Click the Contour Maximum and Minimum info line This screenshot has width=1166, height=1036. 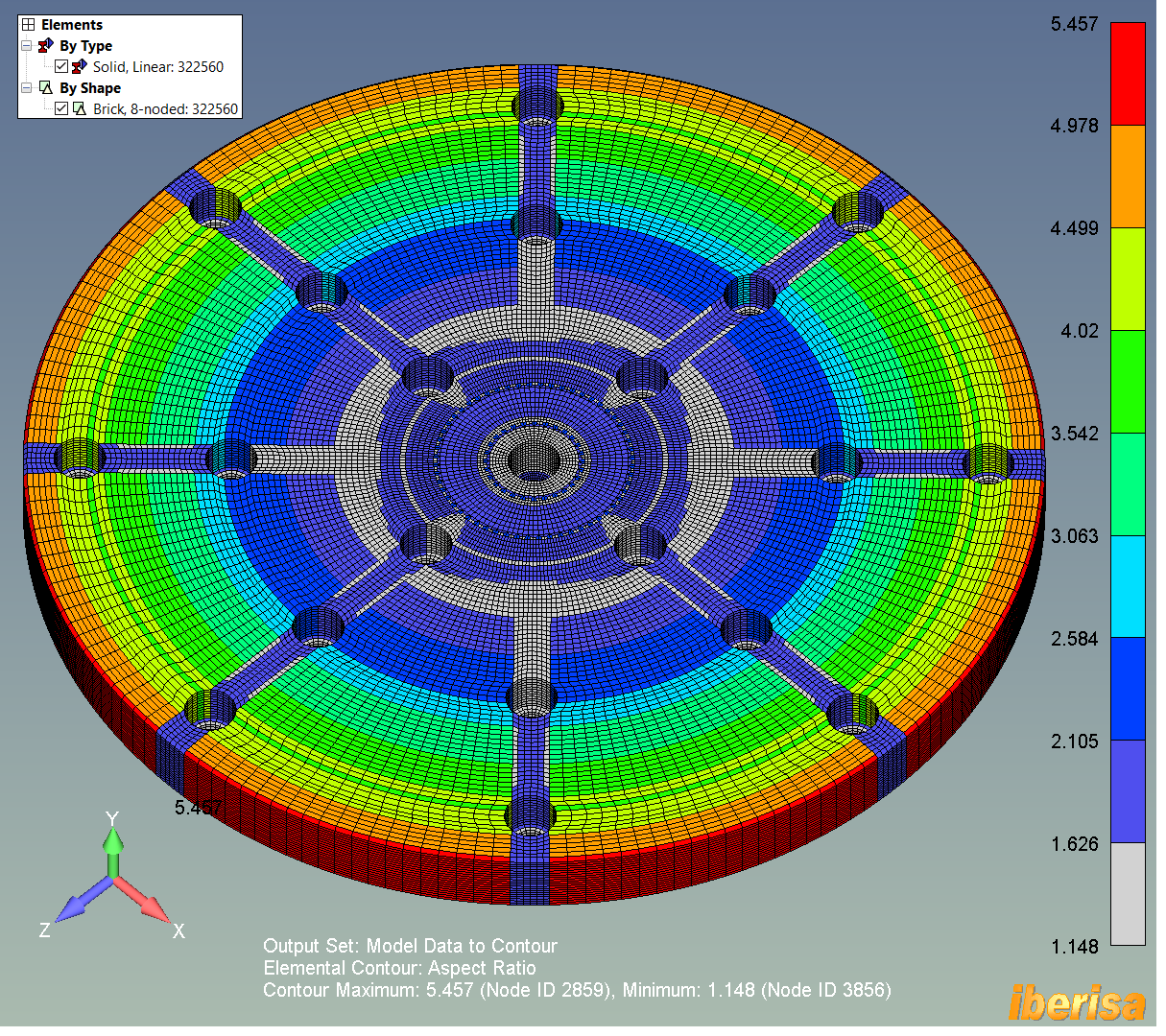pos(577,990)
